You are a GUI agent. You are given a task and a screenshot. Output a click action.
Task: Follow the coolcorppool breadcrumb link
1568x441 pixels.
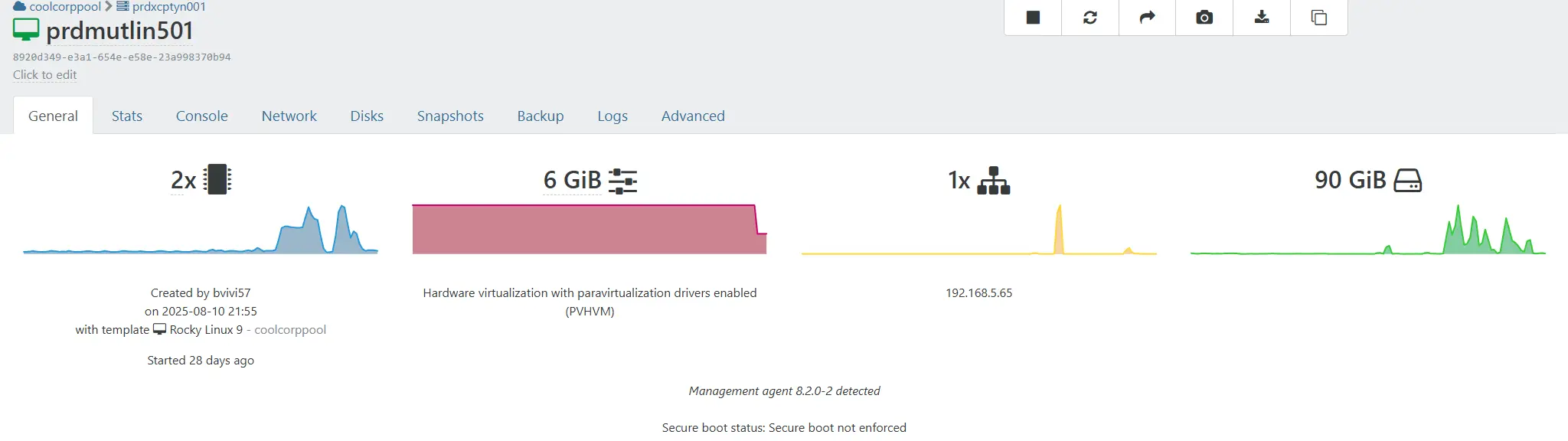click(x=64, y=7)
